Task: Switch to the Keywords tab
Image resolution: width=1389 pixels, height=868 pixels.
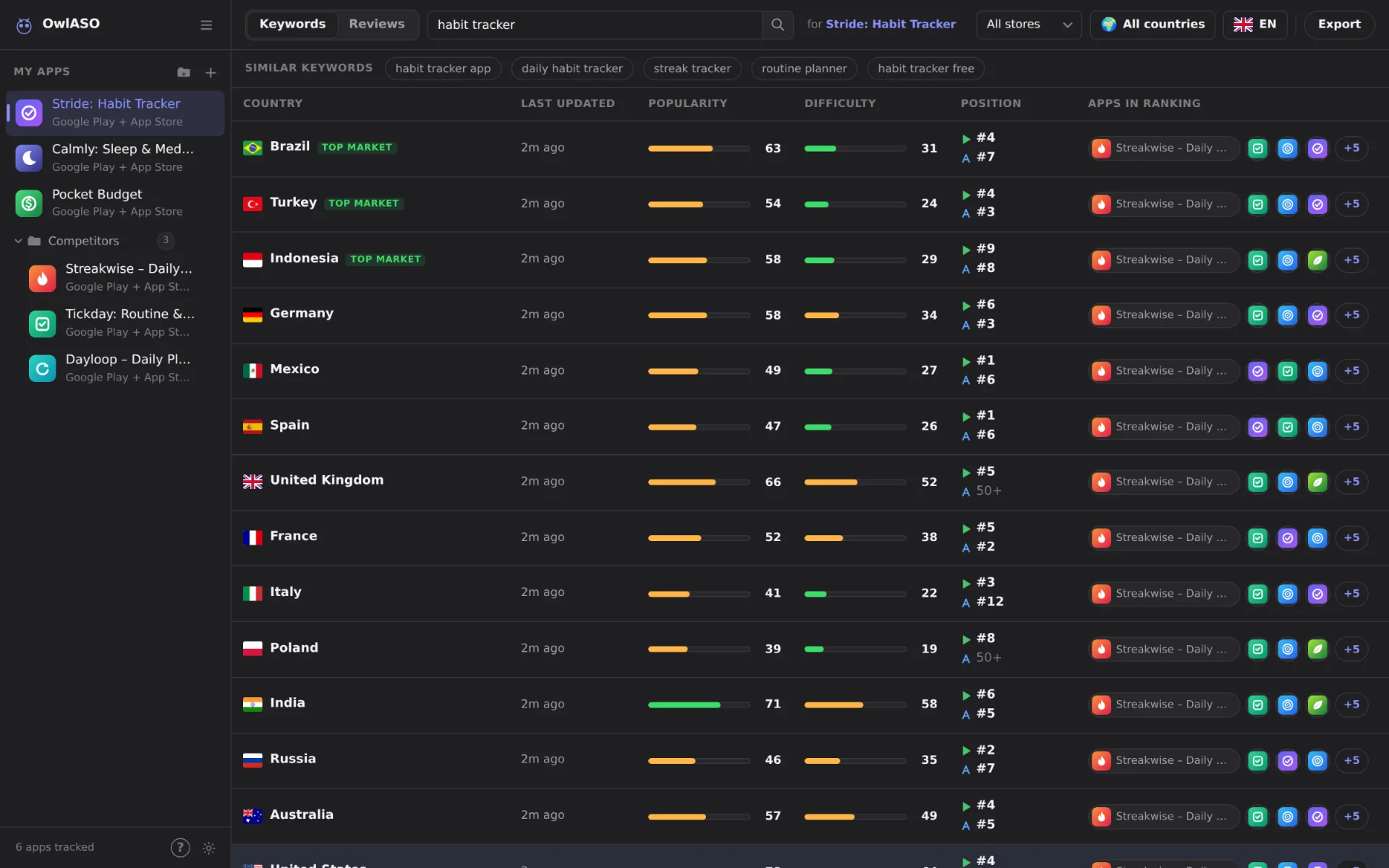Action: 292,25
